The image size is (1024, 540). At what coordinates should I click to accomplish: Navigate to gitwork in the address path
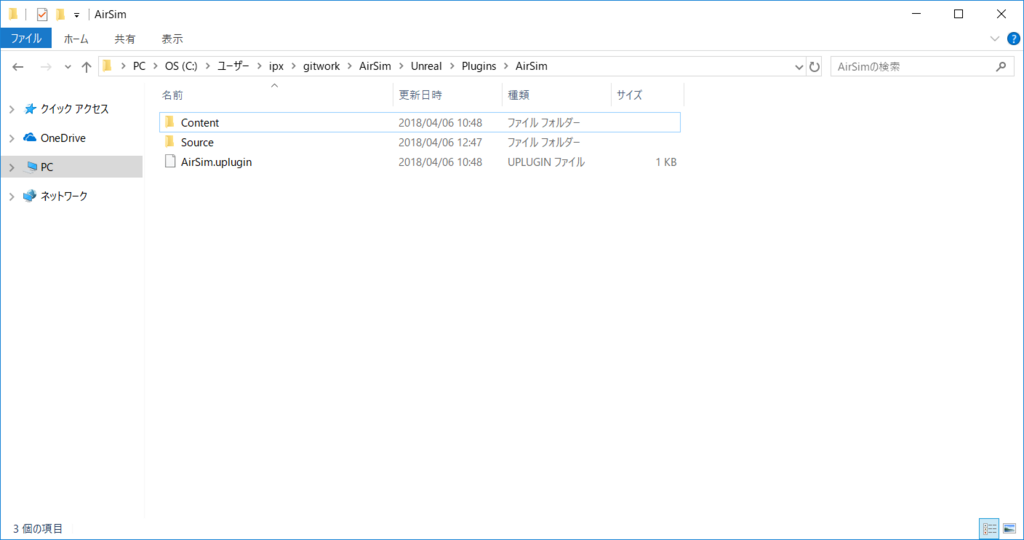pyautogui.click(x=321, y=66)
